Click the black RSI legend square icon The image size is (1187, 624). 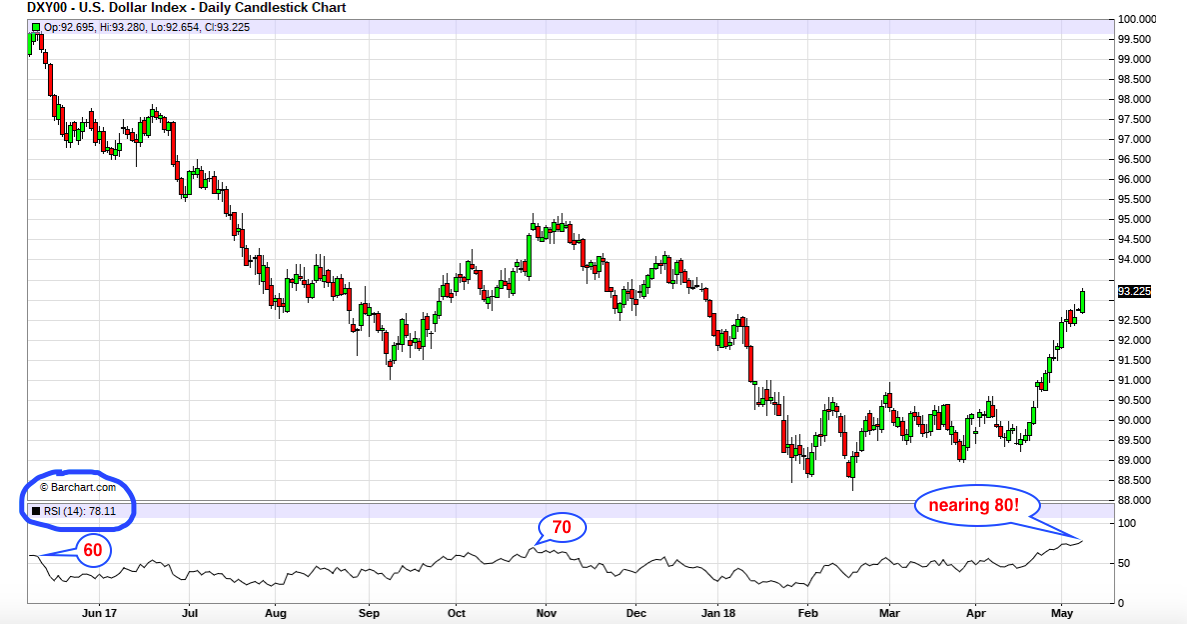(36, 511)
